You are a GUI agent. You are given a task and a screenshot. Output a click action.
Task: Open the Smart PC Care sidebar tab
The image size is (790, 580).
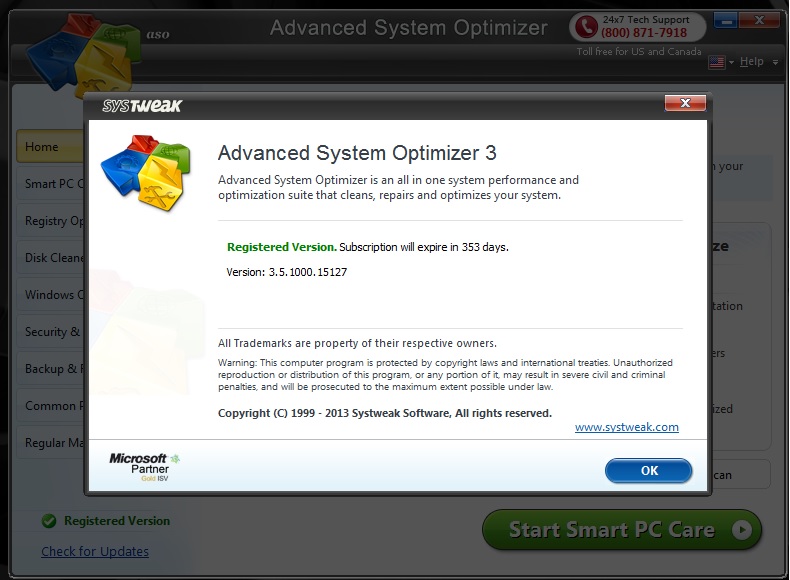click(50, 183)
